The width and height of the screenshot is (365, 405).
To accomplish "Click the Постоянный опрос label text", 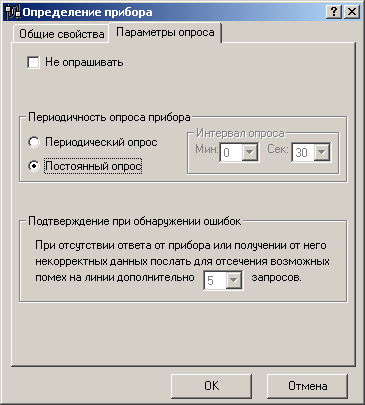I will (x=93, y=166).
